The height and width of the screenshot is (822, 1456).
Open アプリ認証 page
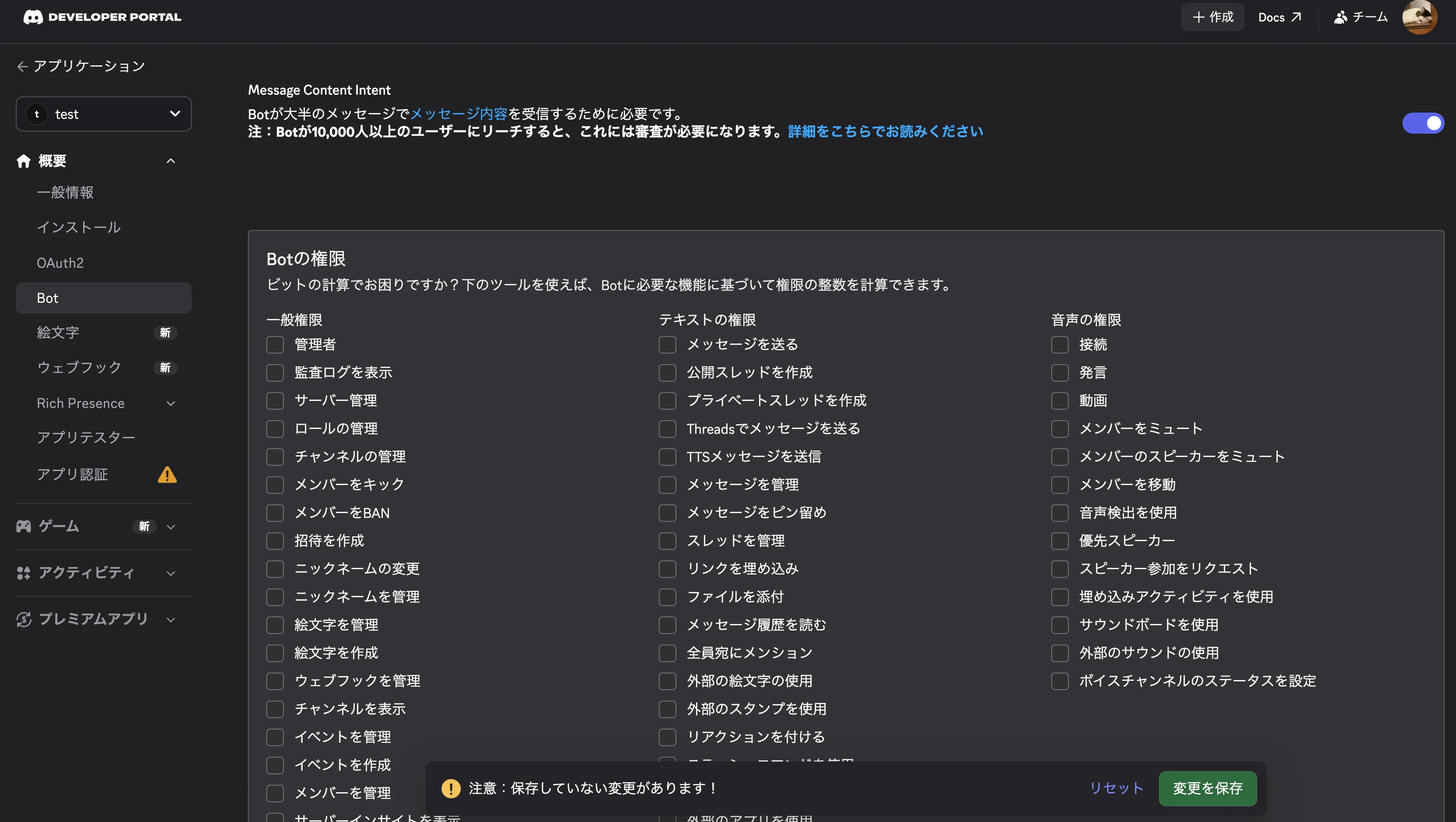(x=103, y=475)
